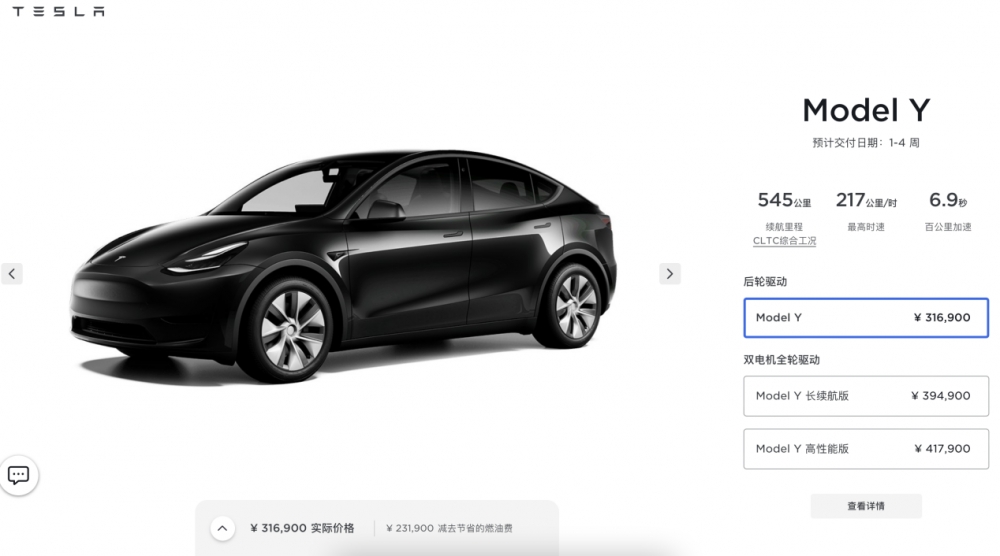Select Model Y 长续航版 option
This screenshot has width=1000, height=556.
(x=865, y=396)
